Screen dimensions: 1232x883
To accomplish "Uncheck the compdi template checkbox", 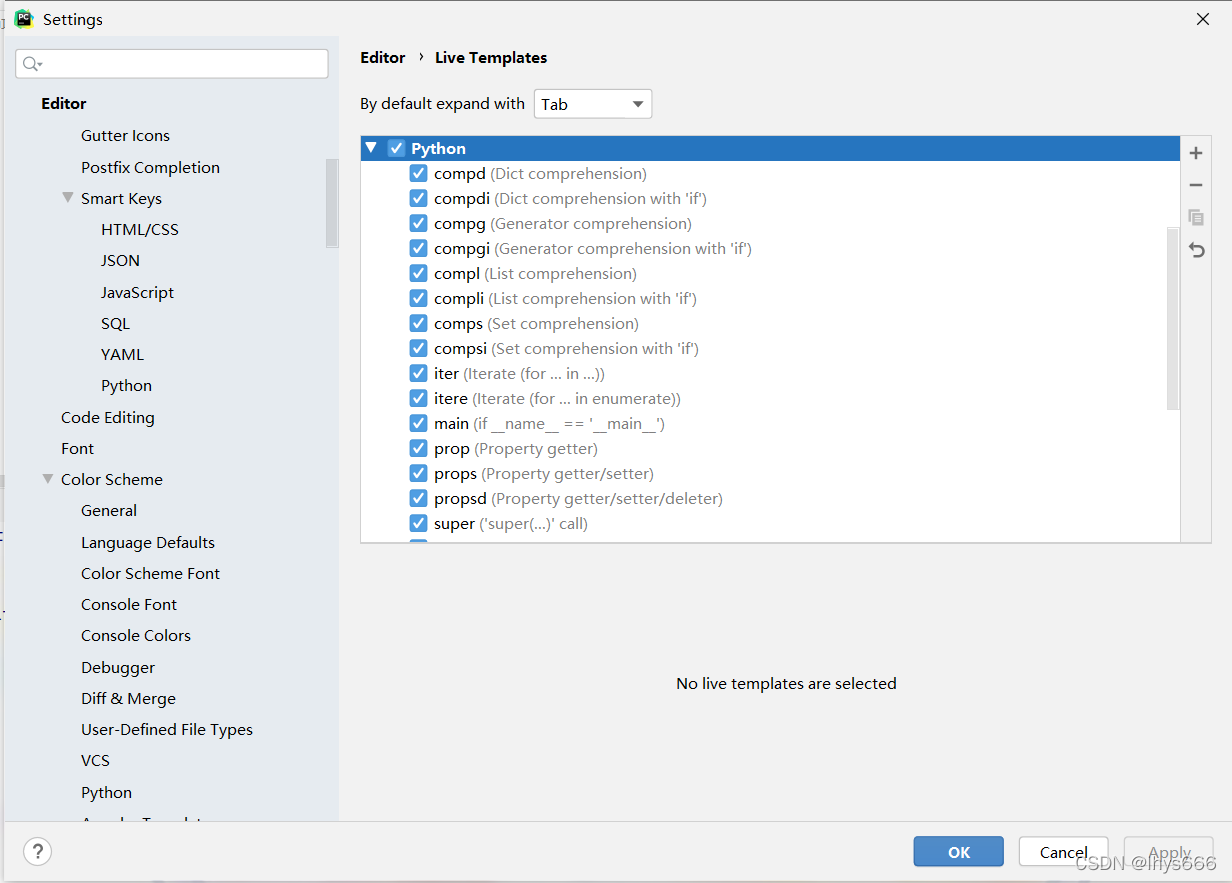I will click(x=419, y=198).
